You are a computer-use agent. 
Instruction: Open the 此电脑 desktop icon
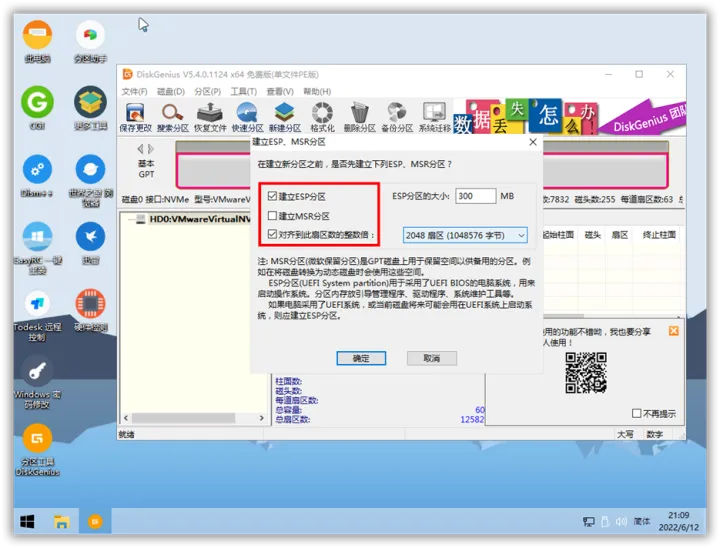click(38, 41)
